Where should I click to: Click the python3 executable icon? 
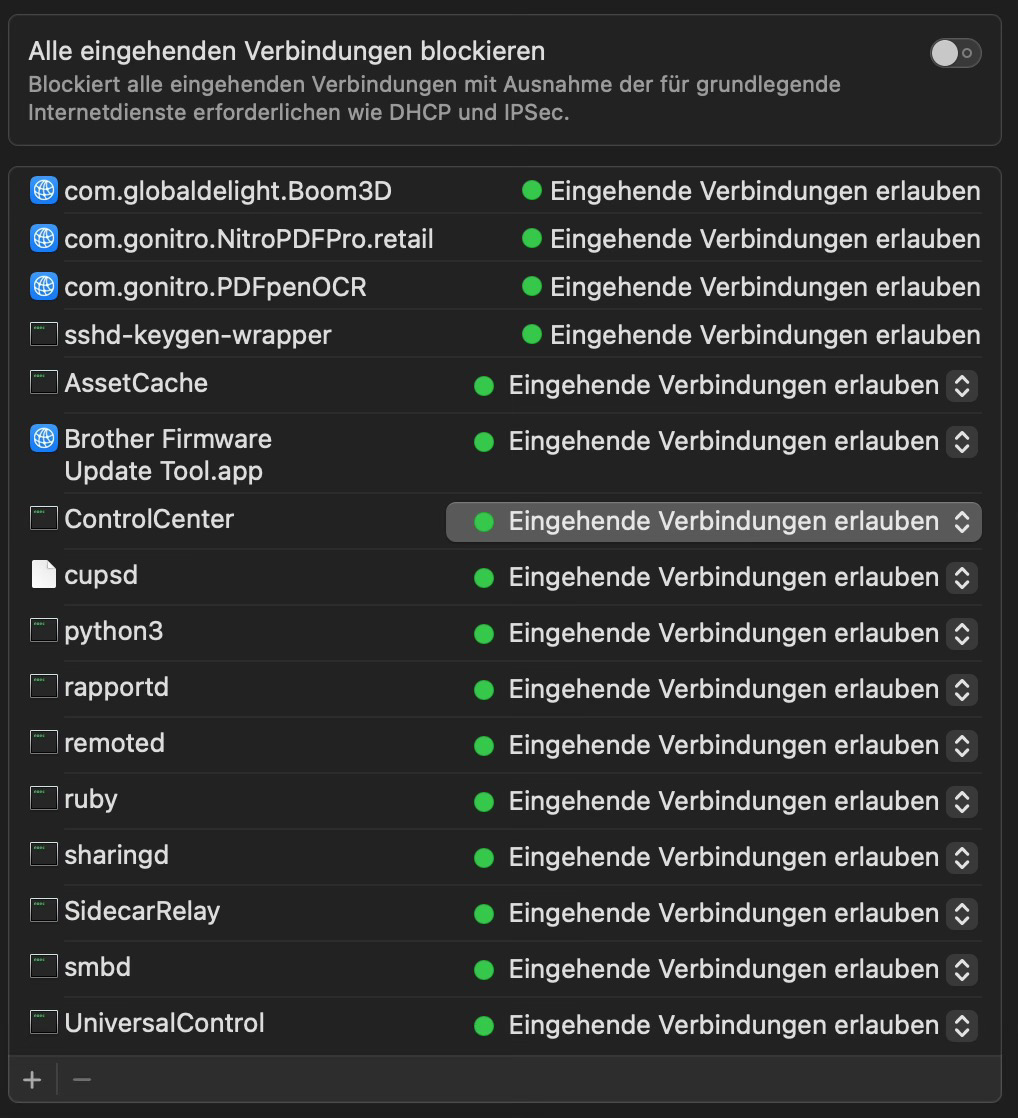[44, 631]
